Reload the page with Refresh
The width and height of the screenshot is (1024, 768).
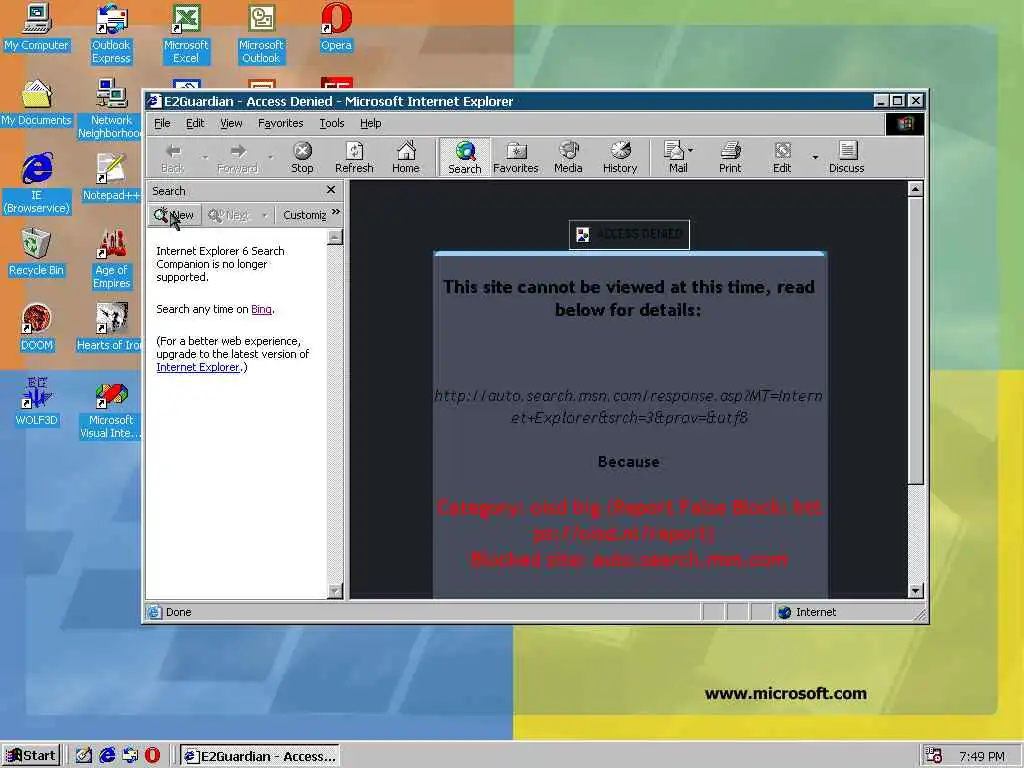[354, 158]
